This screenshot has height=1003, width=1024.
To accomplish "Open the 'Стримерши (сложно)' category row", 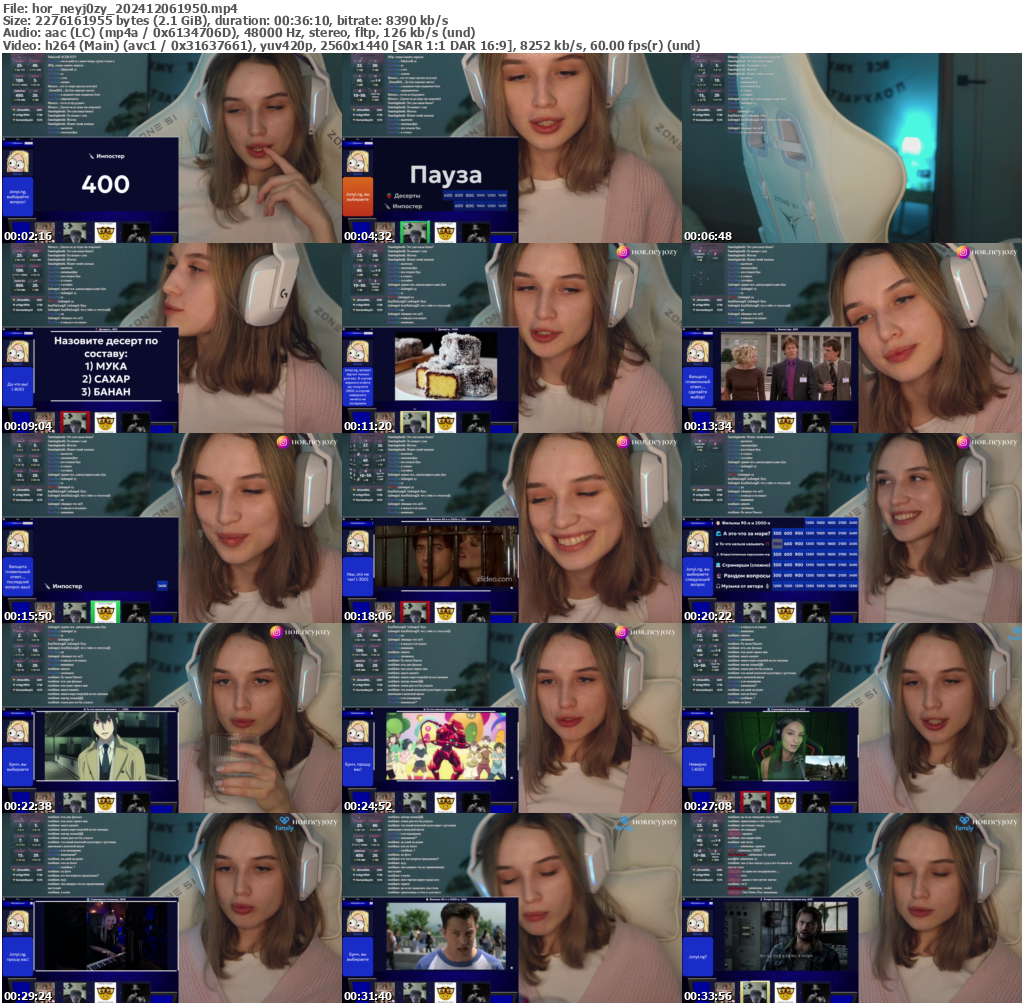I will [x=745, y=564].
